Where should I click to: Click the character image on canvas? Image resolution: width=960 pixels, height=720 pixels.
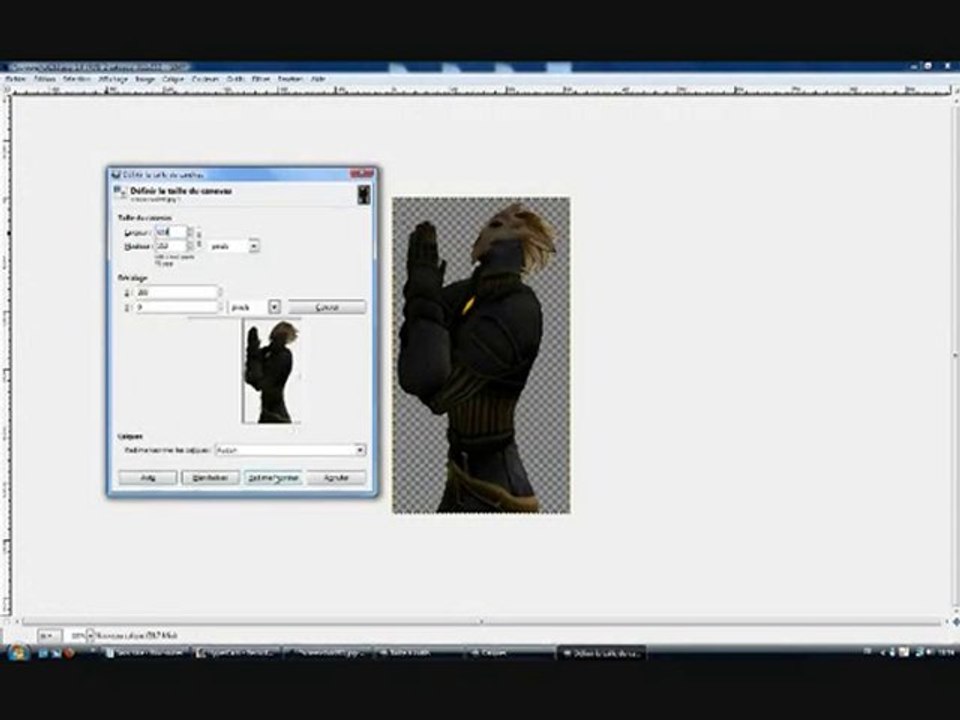point(481,355)
